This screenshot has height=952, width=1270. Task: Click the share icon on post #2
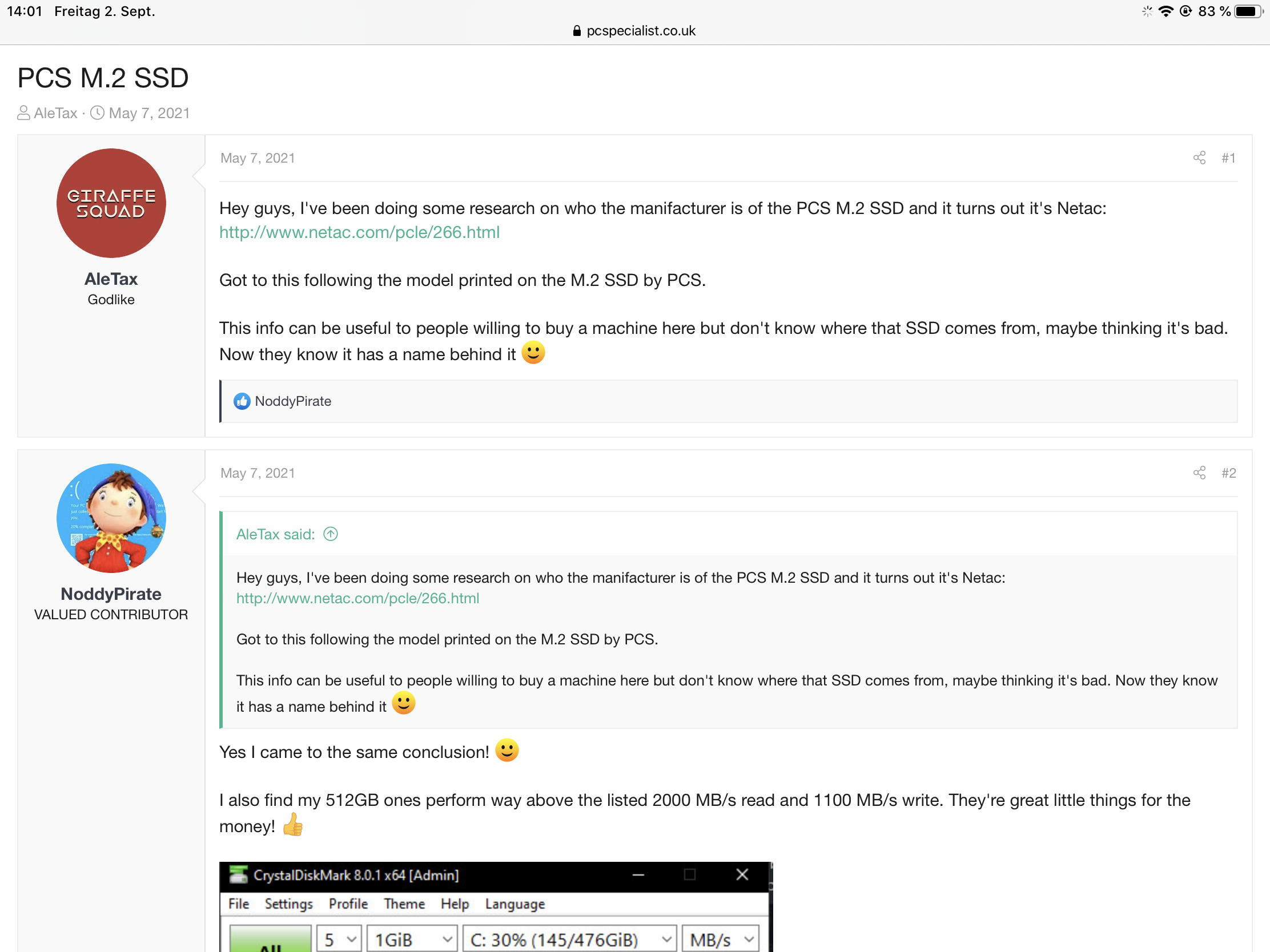coord(1199,473)
